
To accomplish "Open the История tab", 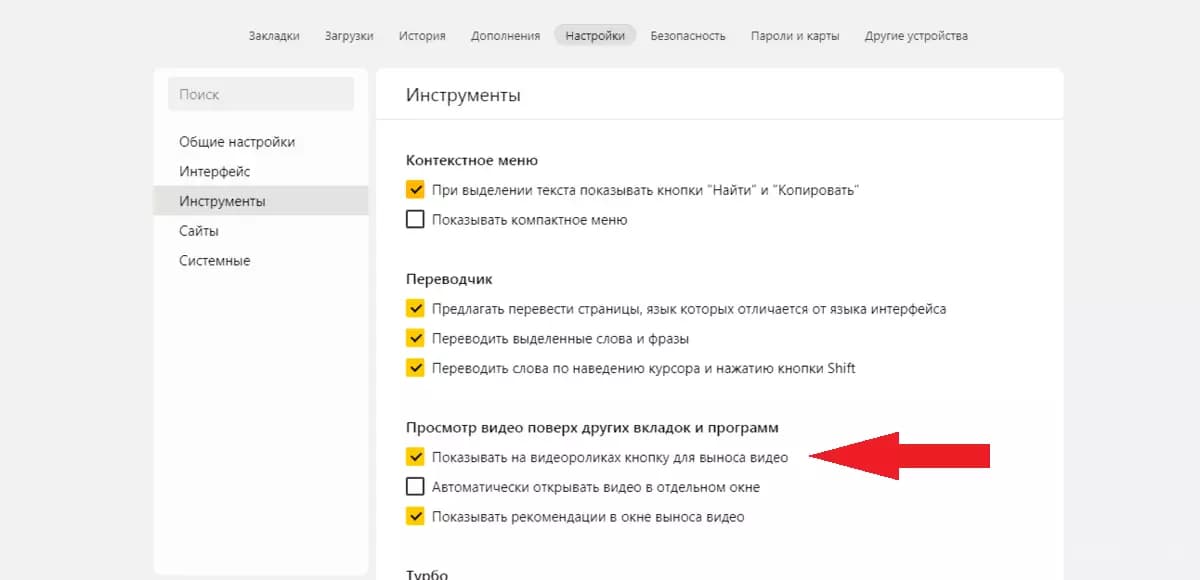I will (422, 36).
